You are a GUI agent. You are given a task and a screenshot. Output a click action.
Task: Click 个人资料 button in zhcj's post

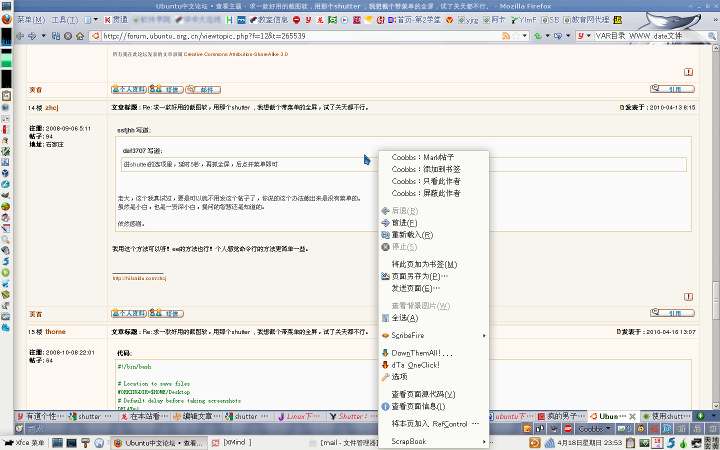click(129, 314)
